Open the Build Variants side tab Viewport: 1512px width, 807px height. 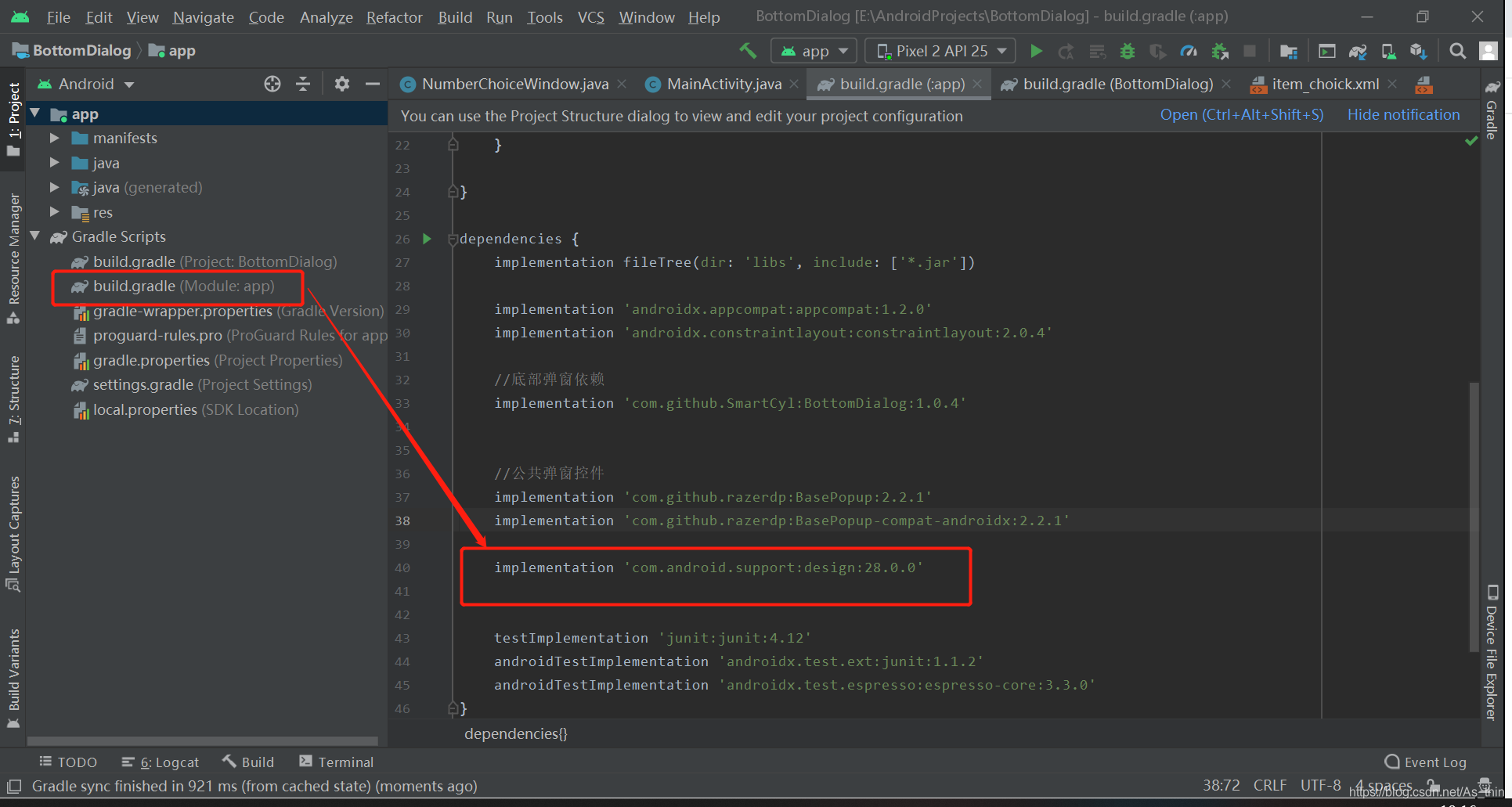click(13, 679)
